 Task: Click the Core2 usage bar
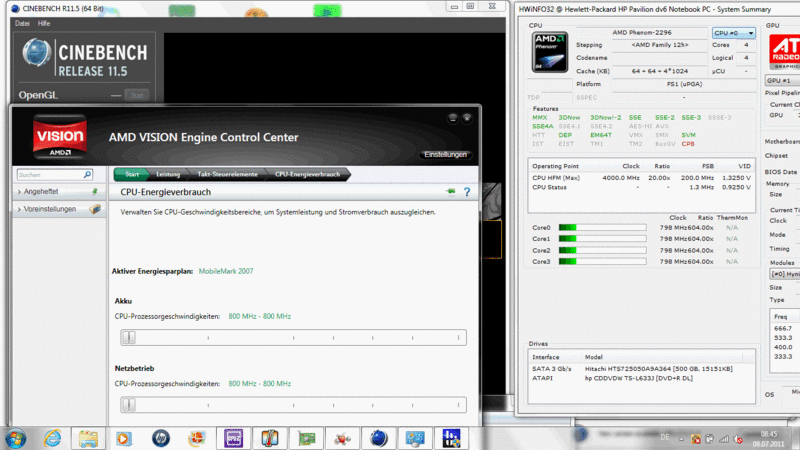click(603, 251)
